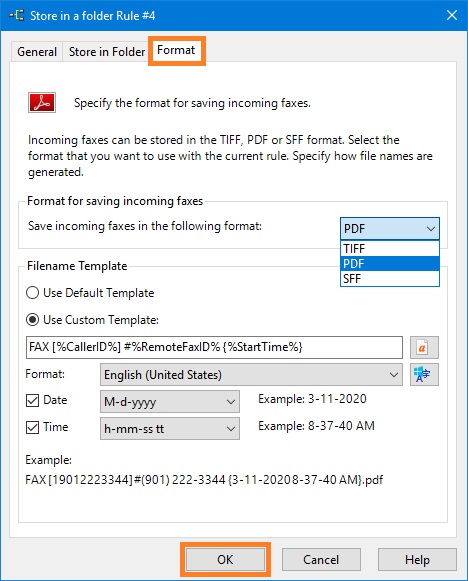Click the Cancel button

[321, 560]
